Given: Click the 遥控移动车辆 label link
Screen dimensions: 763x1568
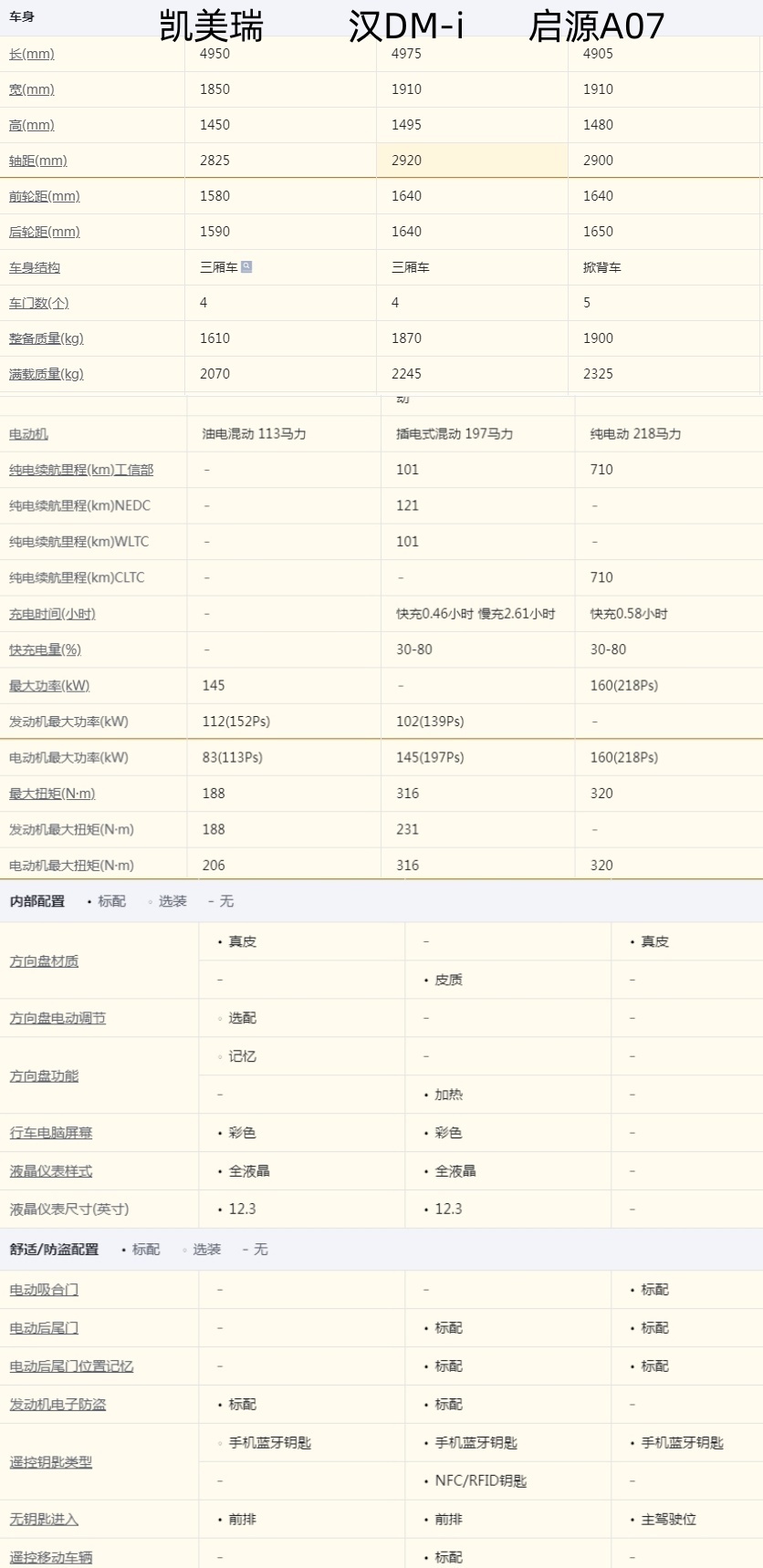Looking at the screenshot, I should point(51,1558).
